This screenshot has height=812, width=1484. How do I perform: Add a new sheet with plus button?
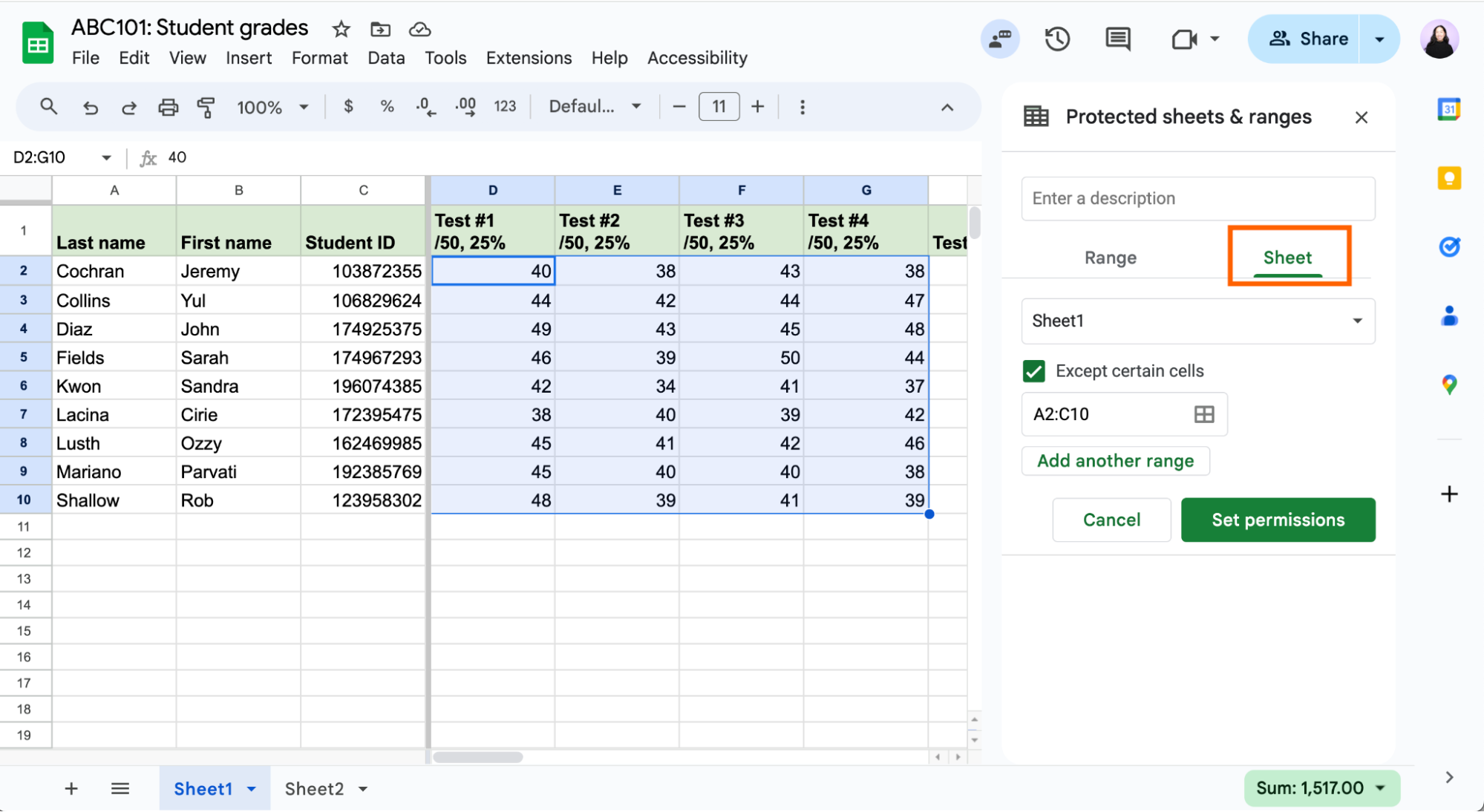tap(71, 789)
